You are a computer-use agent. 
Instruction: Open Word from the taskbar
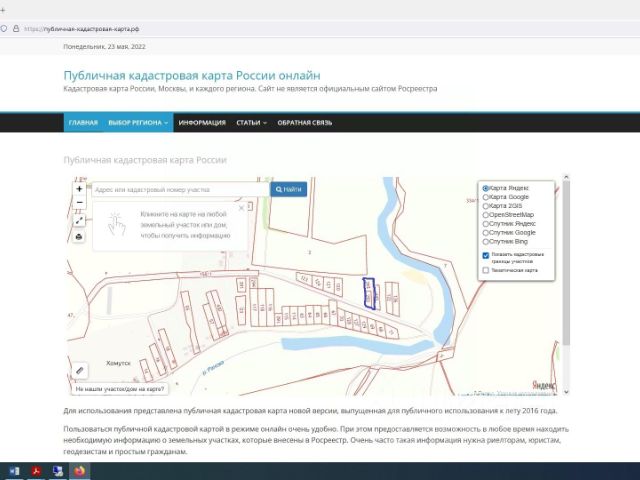point(14,470)
